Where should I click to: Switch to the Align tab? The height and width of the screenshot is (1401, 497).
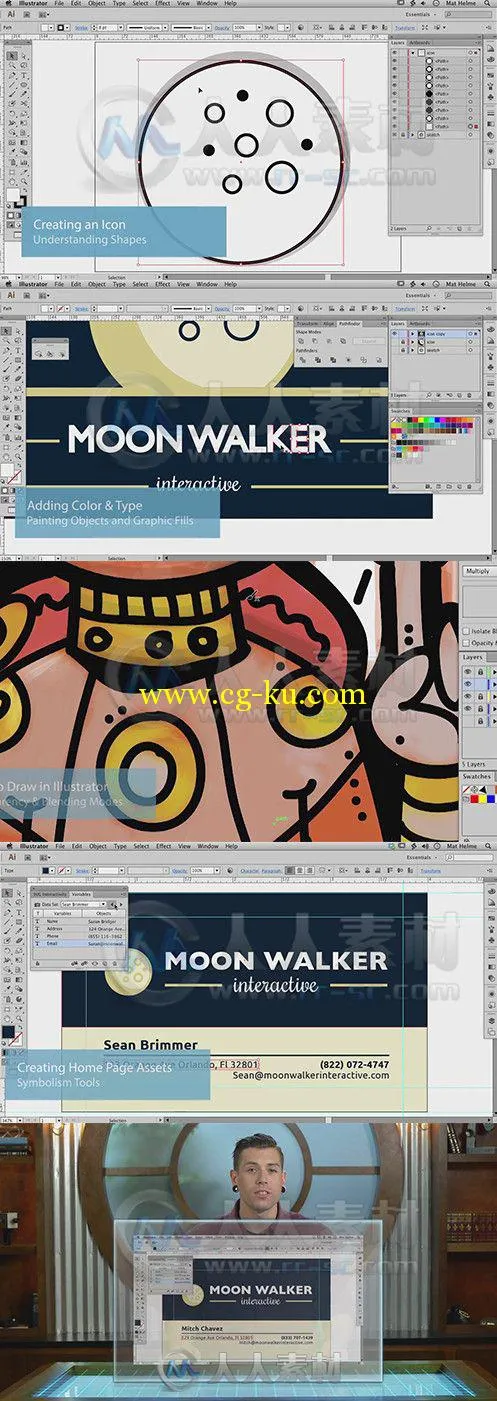click(329, 324)
